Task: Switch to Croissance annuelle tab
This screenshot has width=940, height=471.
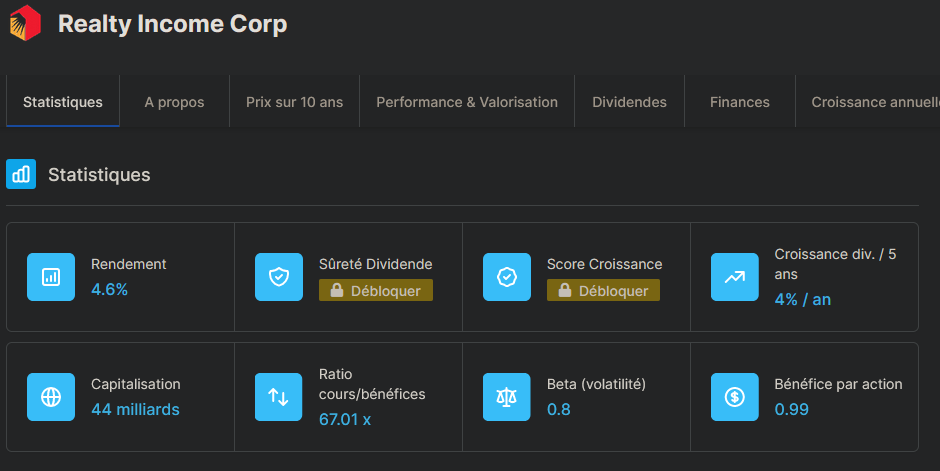Action: pyautogui.click(x=868, y=102)
